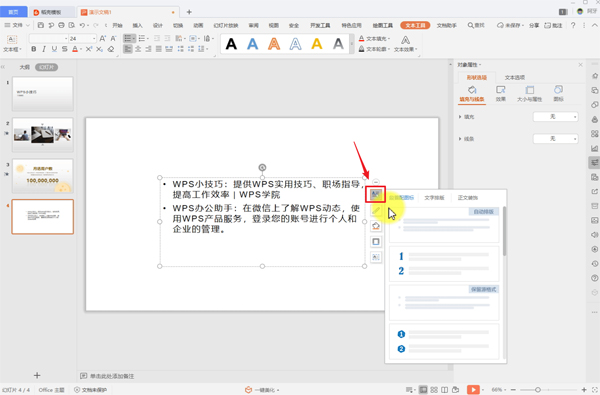Click the bottom quick-tool icon beside the text box
Image resolution: width=600 pixels, height=395 pixels.
376,257
